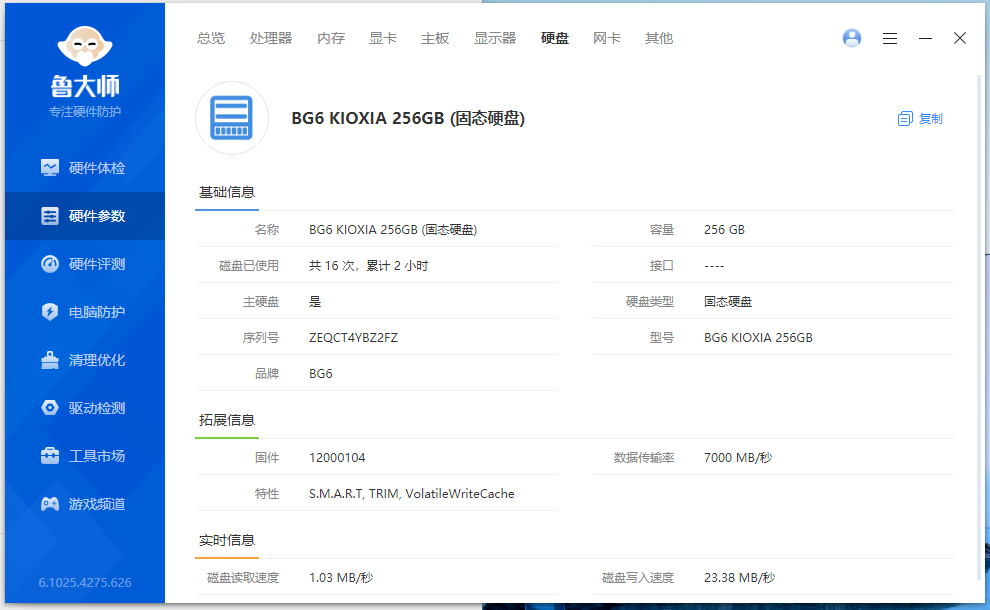Switch to the 显卡 tab
This screenshot has height=610, width=990.
383,38
